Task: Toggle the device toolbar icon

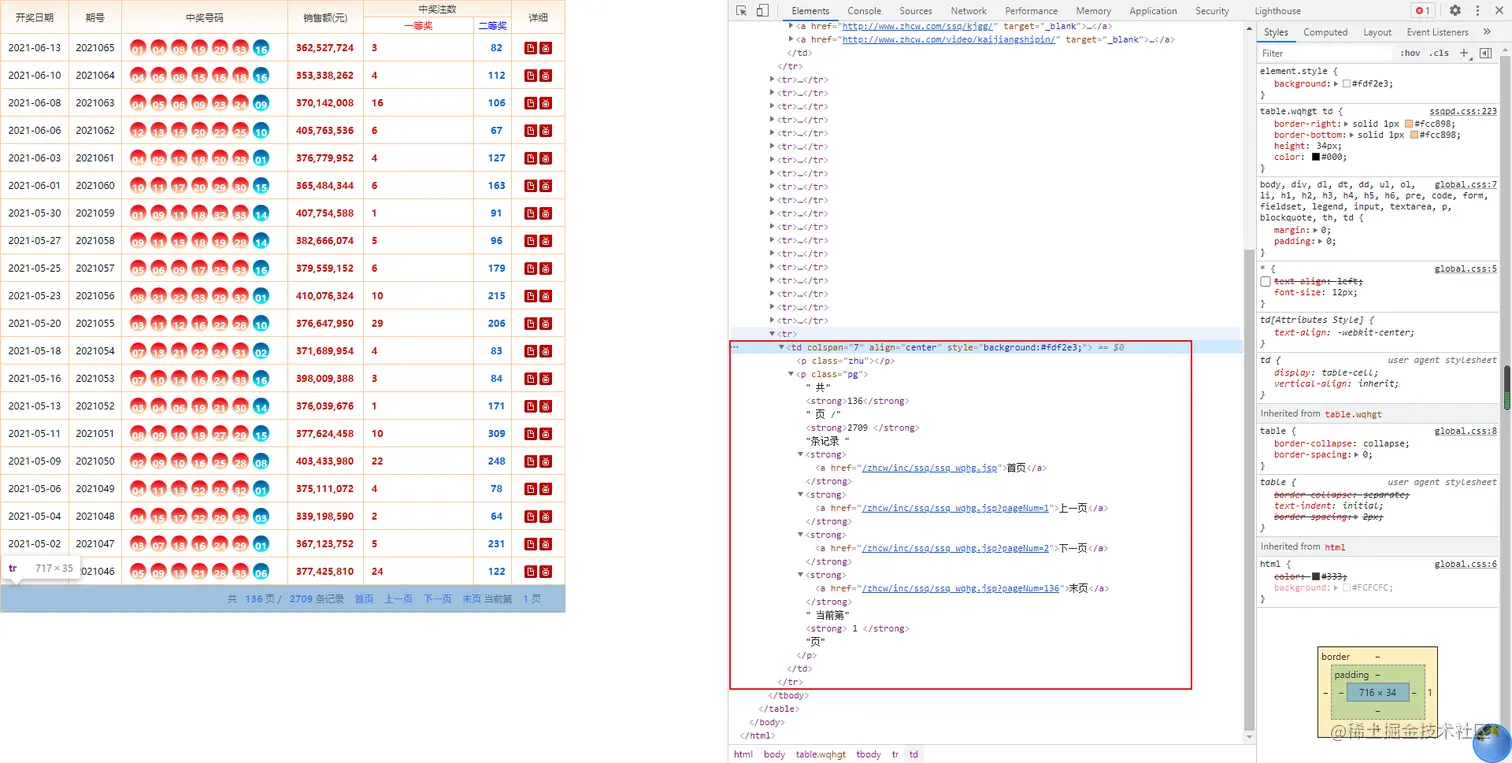Action: (x=762, y=10)
